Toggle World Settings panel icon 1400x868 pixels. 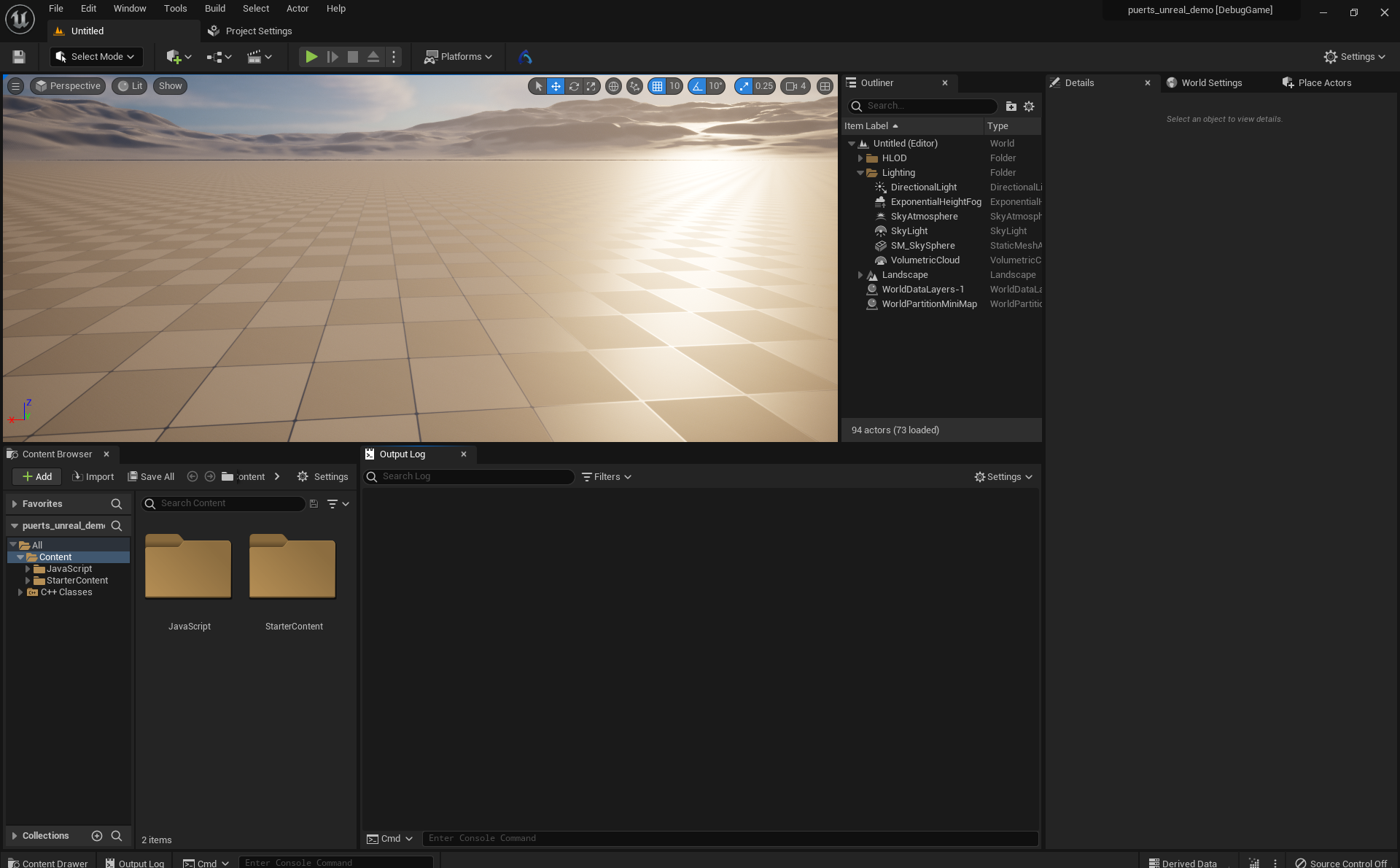click(1172, 82)
